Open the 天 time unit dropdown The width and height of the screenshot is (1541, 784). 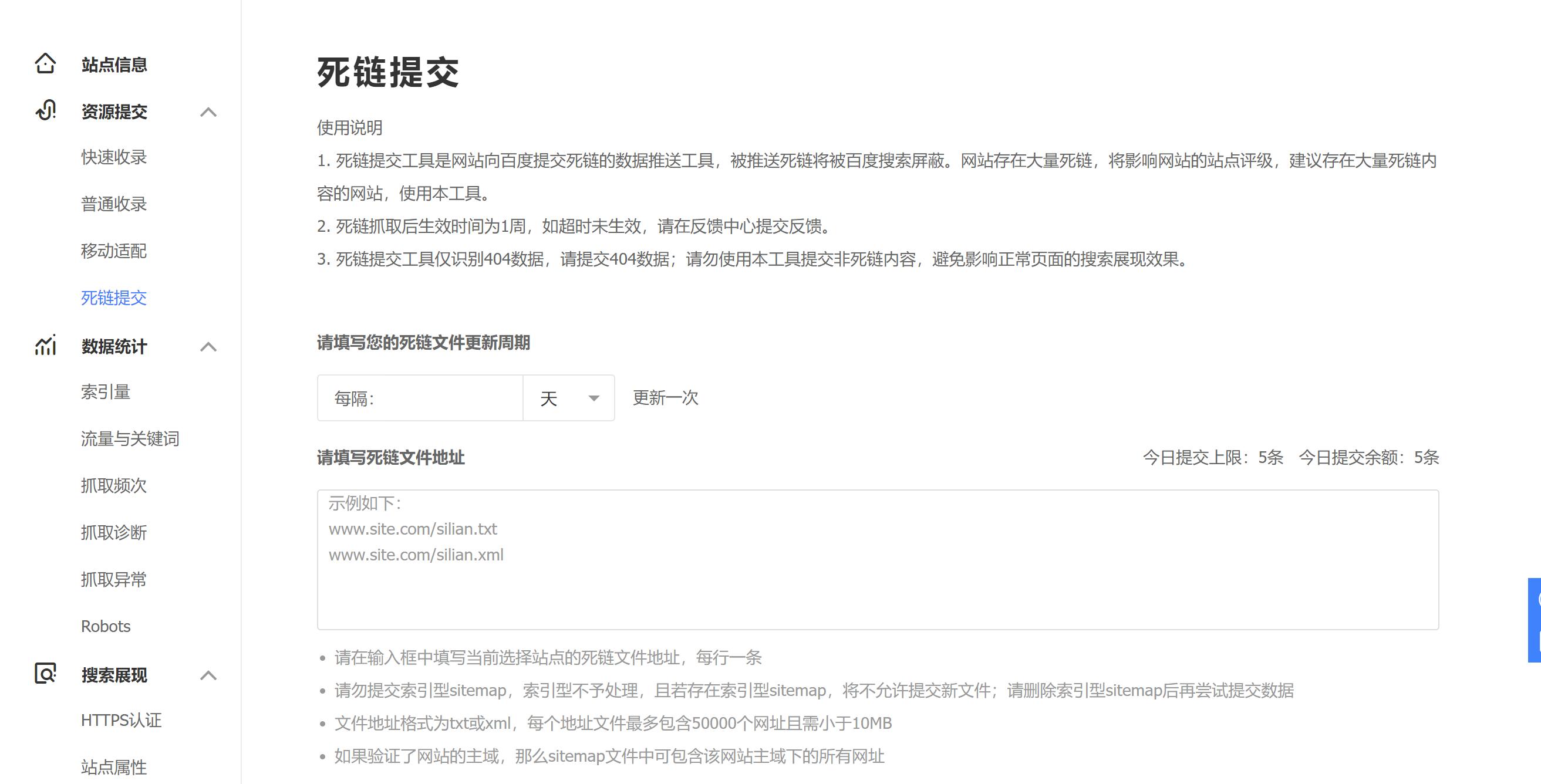click(x=568, y=397)
